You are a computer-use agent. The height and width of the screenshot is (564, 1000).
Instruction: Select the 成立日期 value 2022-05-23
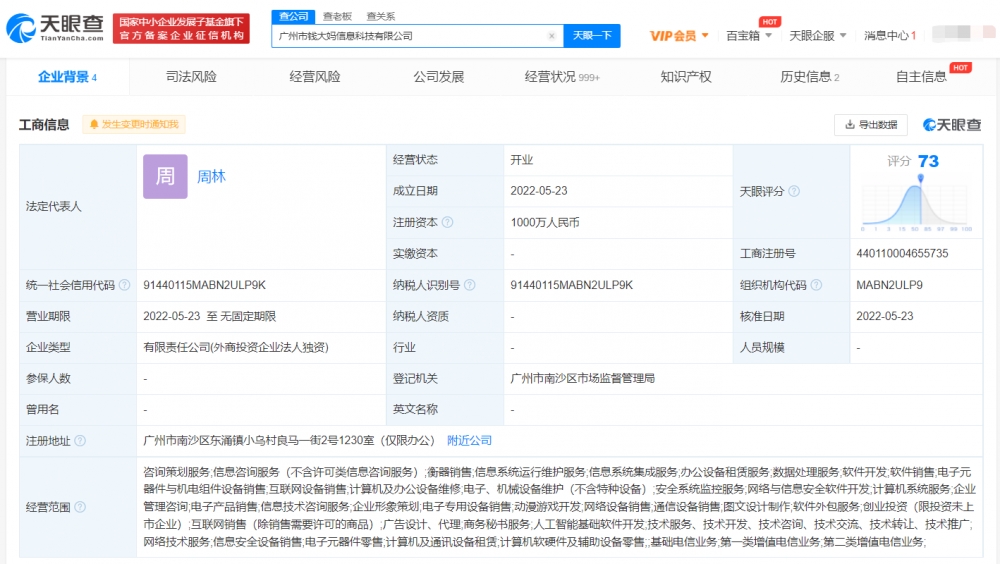(x=539, y=191)
